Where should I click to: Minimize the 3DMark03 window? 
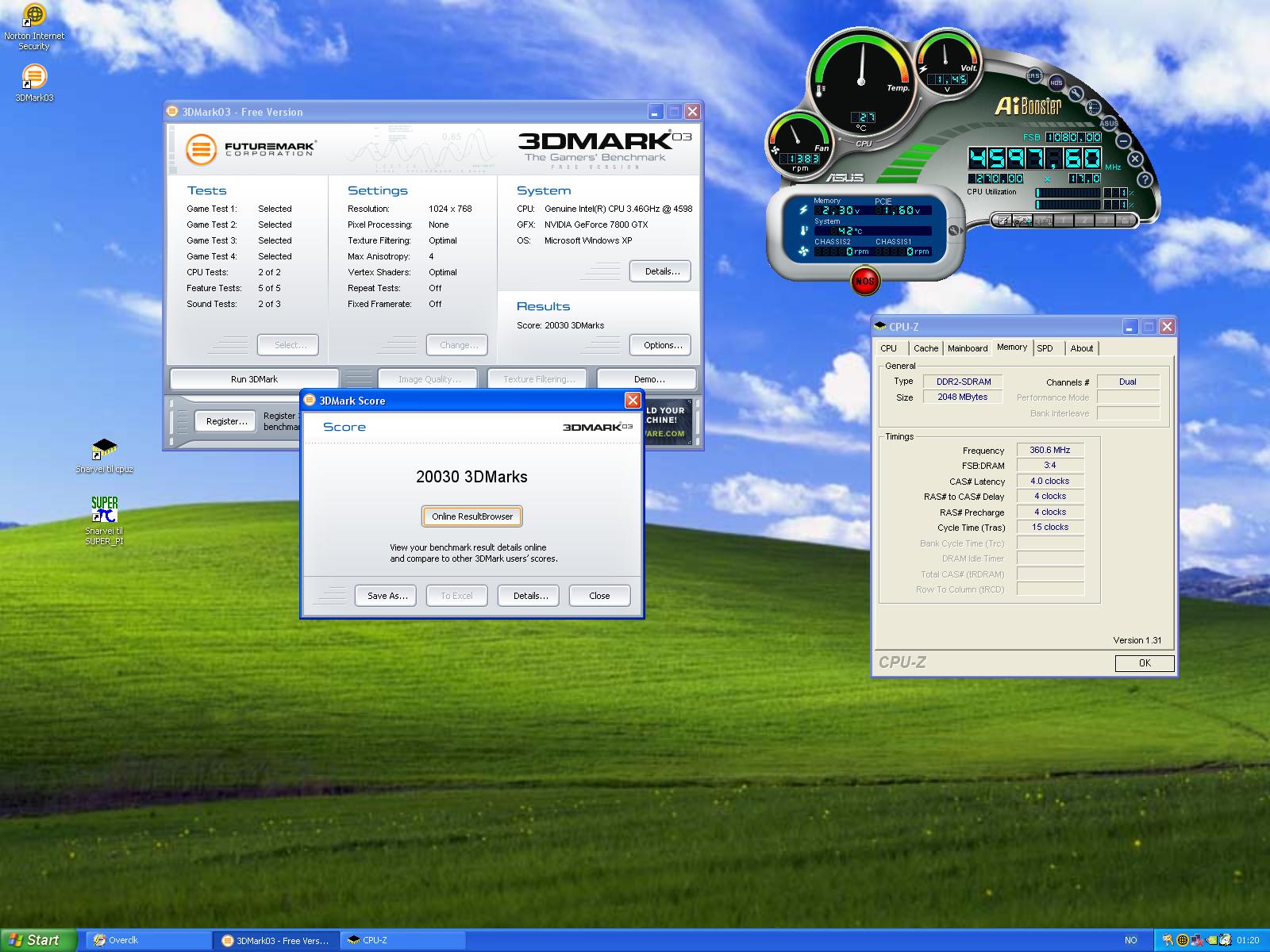(656, 112)
